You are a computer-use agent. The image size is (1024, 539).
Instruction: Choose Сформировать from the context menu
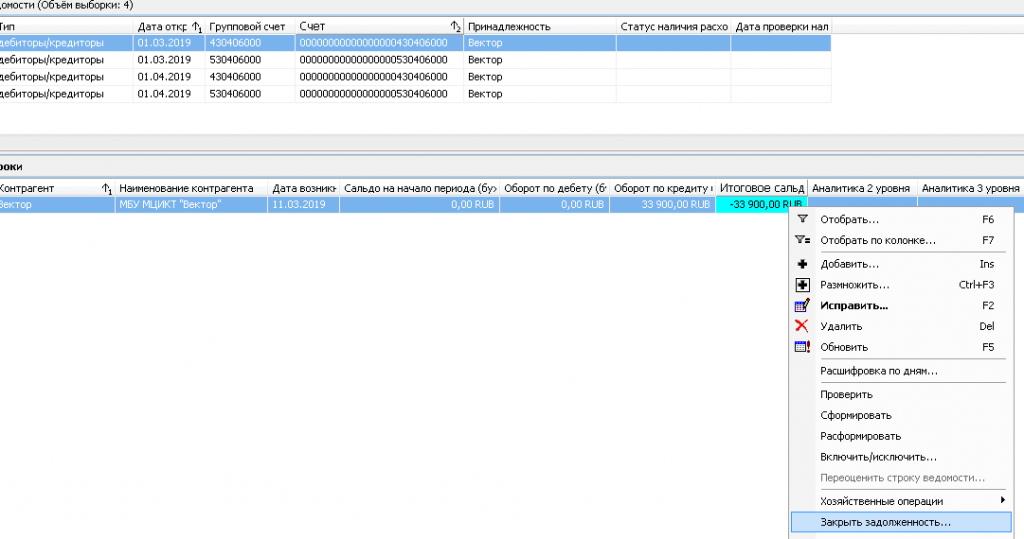(855, 415)
